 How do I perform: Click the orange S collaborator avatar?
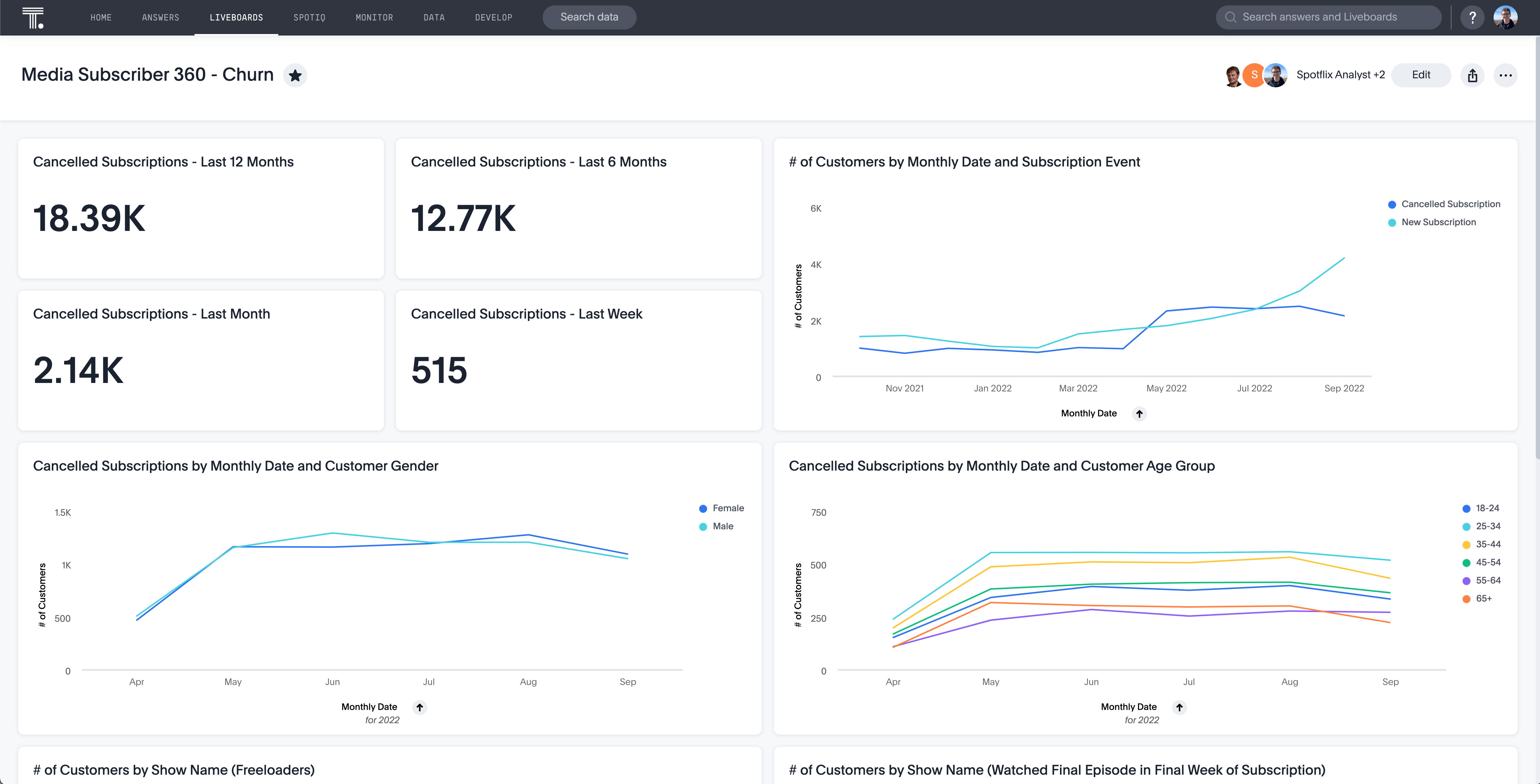click(1254, 75)
